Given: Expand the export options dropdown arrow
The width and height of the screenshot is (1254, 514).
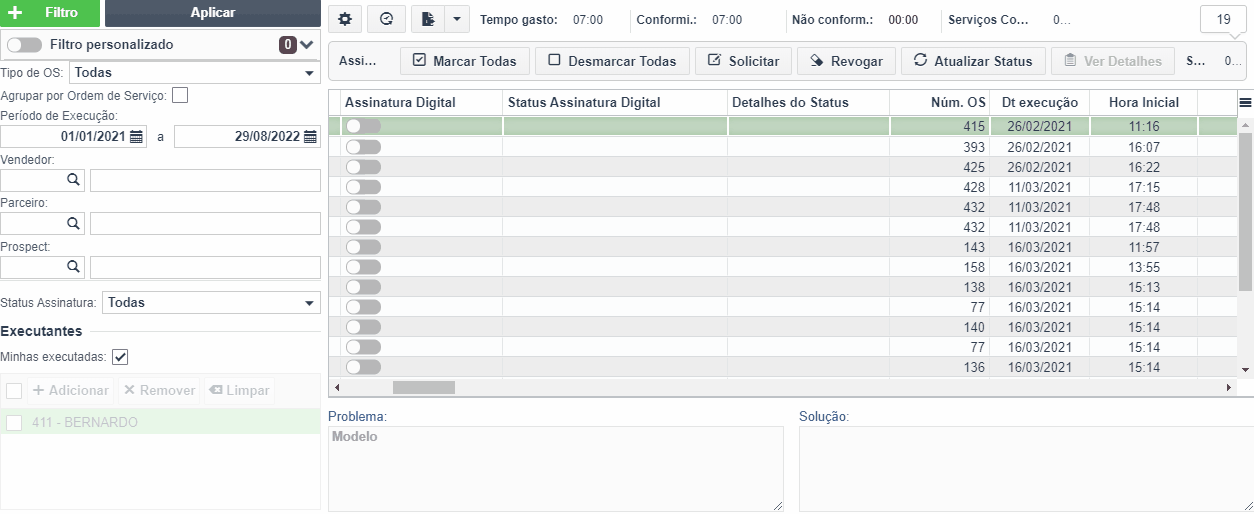Looking at the screenshot, I should tap(456, 19).
